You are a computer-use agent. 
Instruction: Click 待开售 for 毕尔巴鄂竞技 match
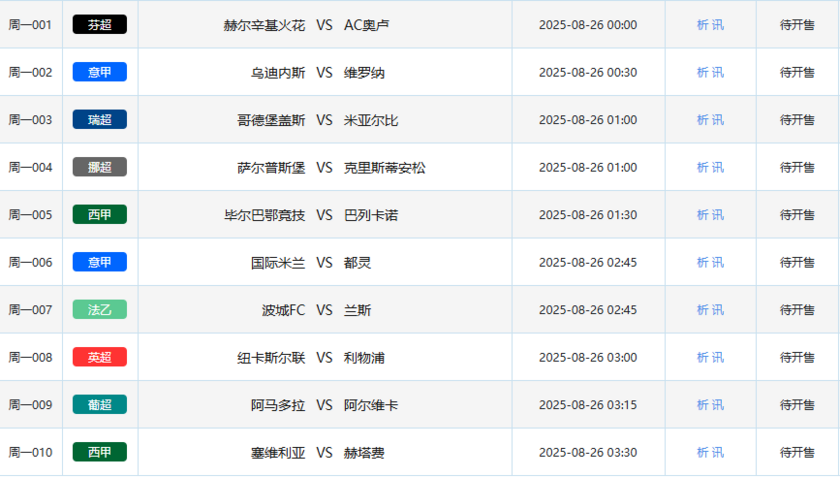797,215
